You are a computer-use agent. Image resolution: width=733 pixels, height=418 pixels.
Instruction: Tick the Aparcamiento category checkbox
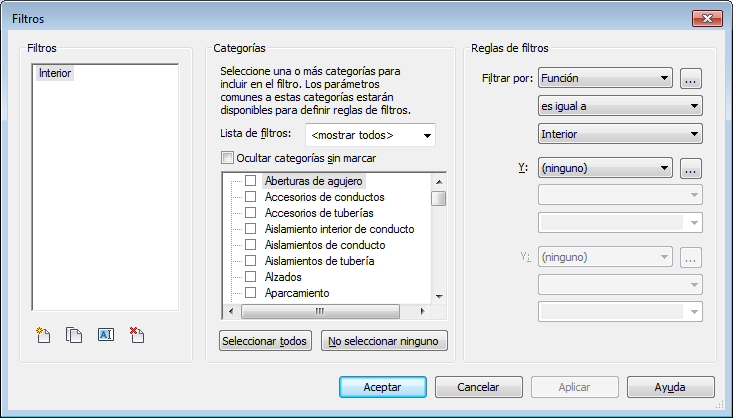[x=250, y=293]
